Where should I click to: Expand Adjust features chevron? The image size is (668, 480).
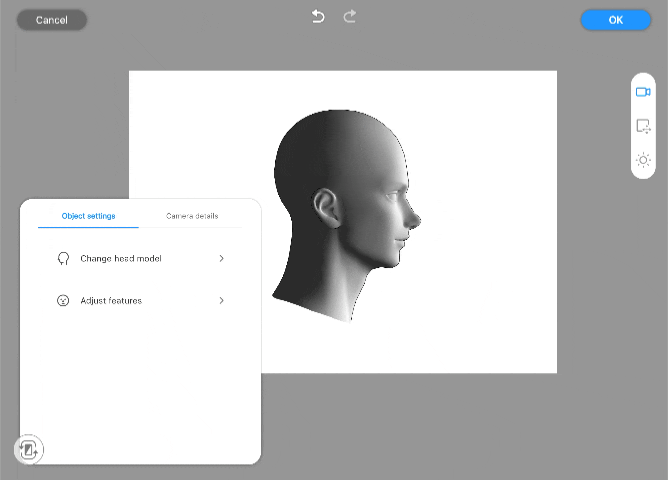click(x=222, y=301)
